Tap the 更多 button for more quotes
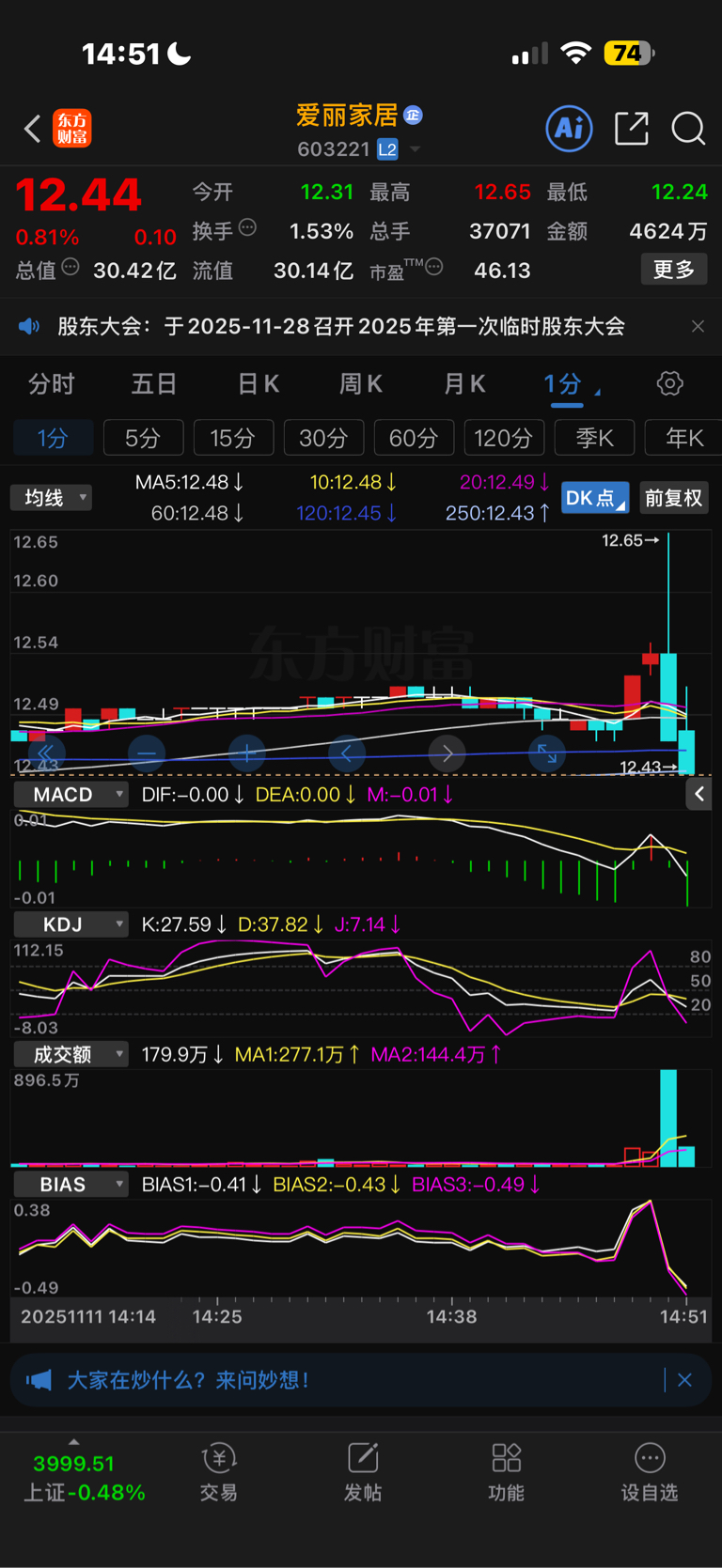722x1568 pixels. coord(674,270)
